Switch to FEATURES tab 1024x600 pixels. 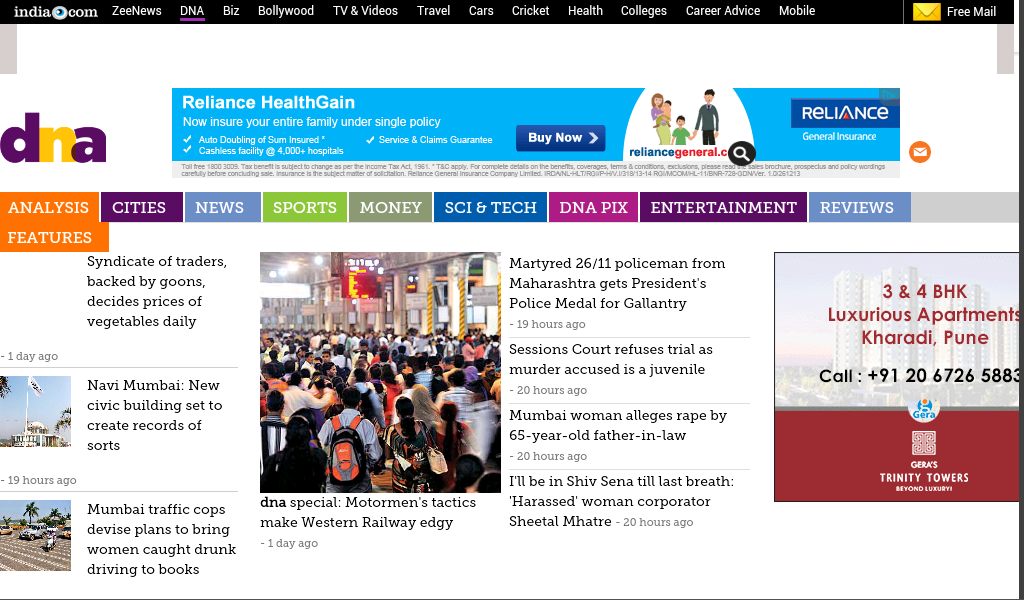[x=54, y=237]
